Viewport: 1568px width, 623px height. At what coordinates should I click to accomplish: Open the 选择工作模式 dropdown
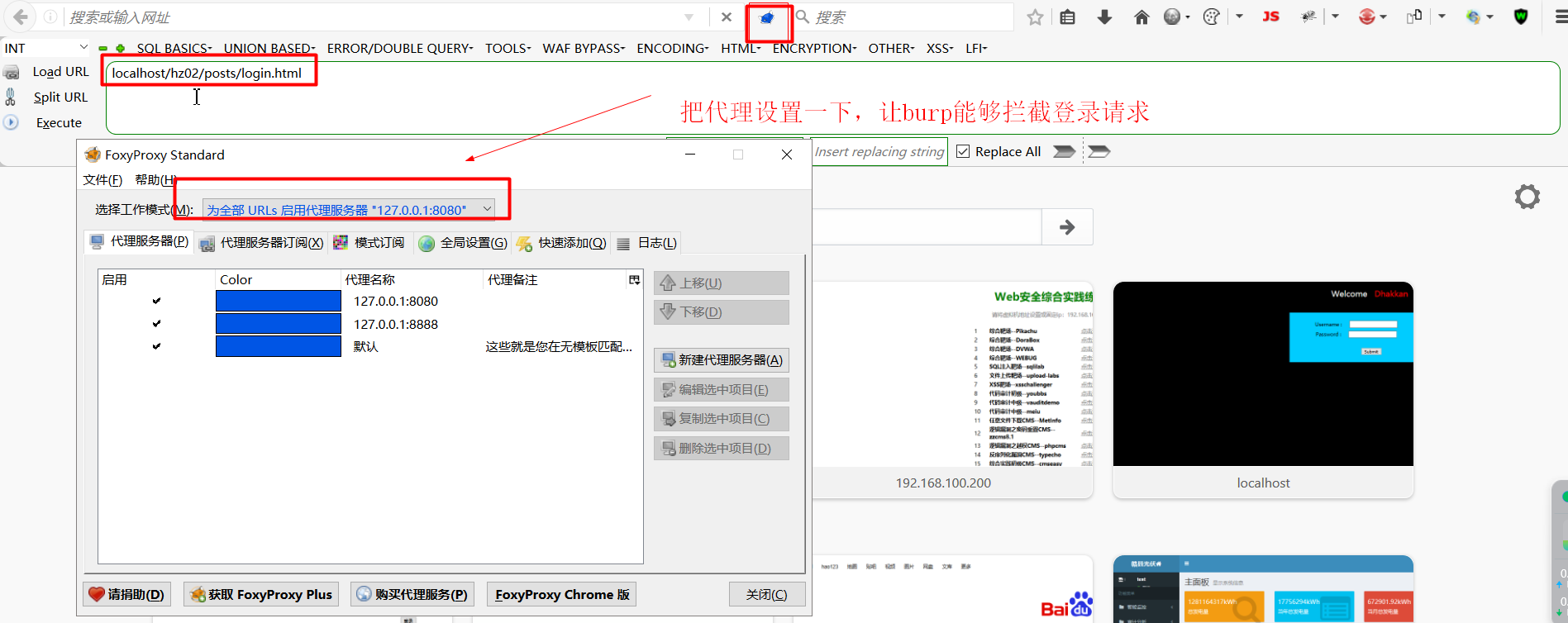[349, 209]
